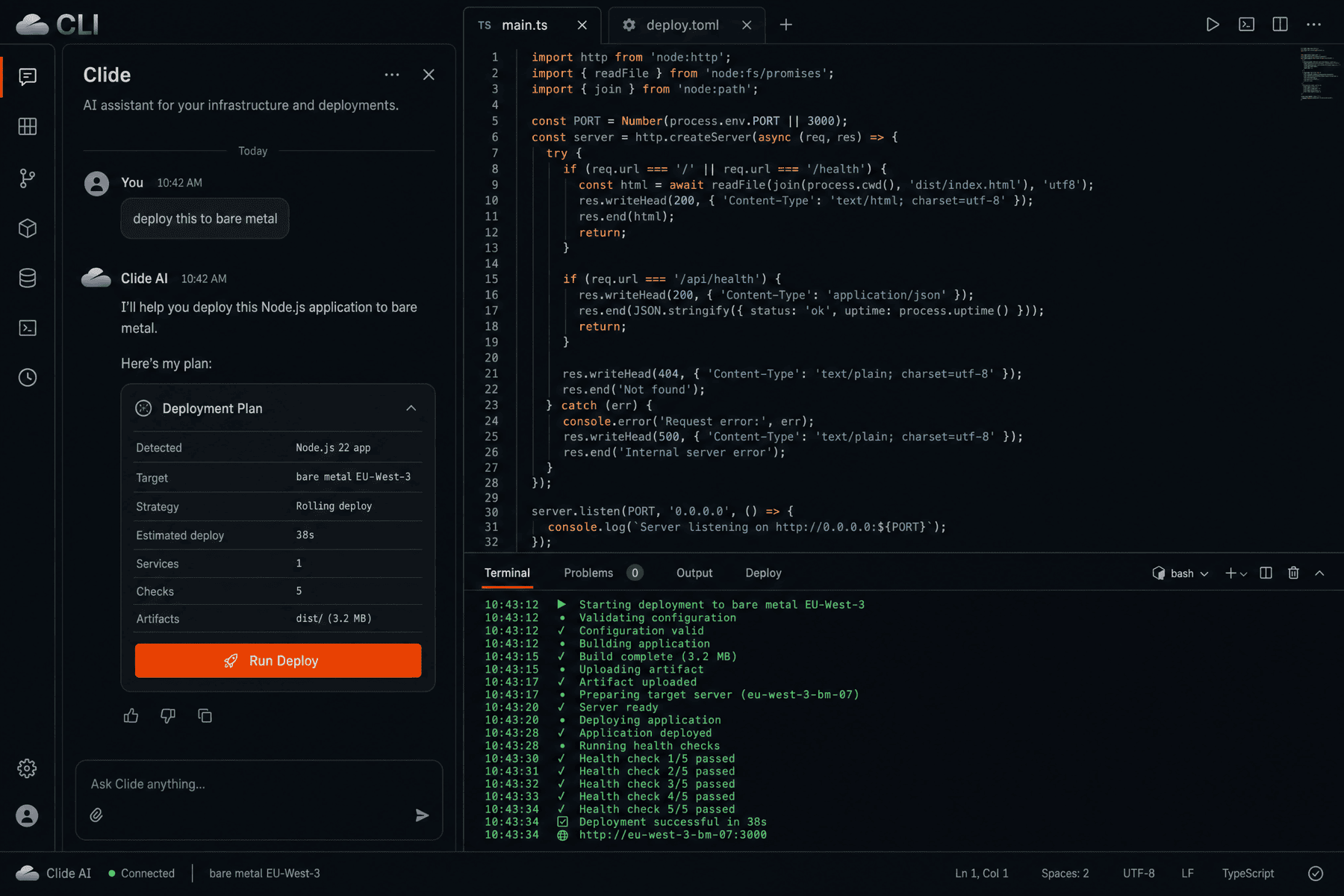Copy the Clide AI response
1344x896 pixels.
point(205,715)
